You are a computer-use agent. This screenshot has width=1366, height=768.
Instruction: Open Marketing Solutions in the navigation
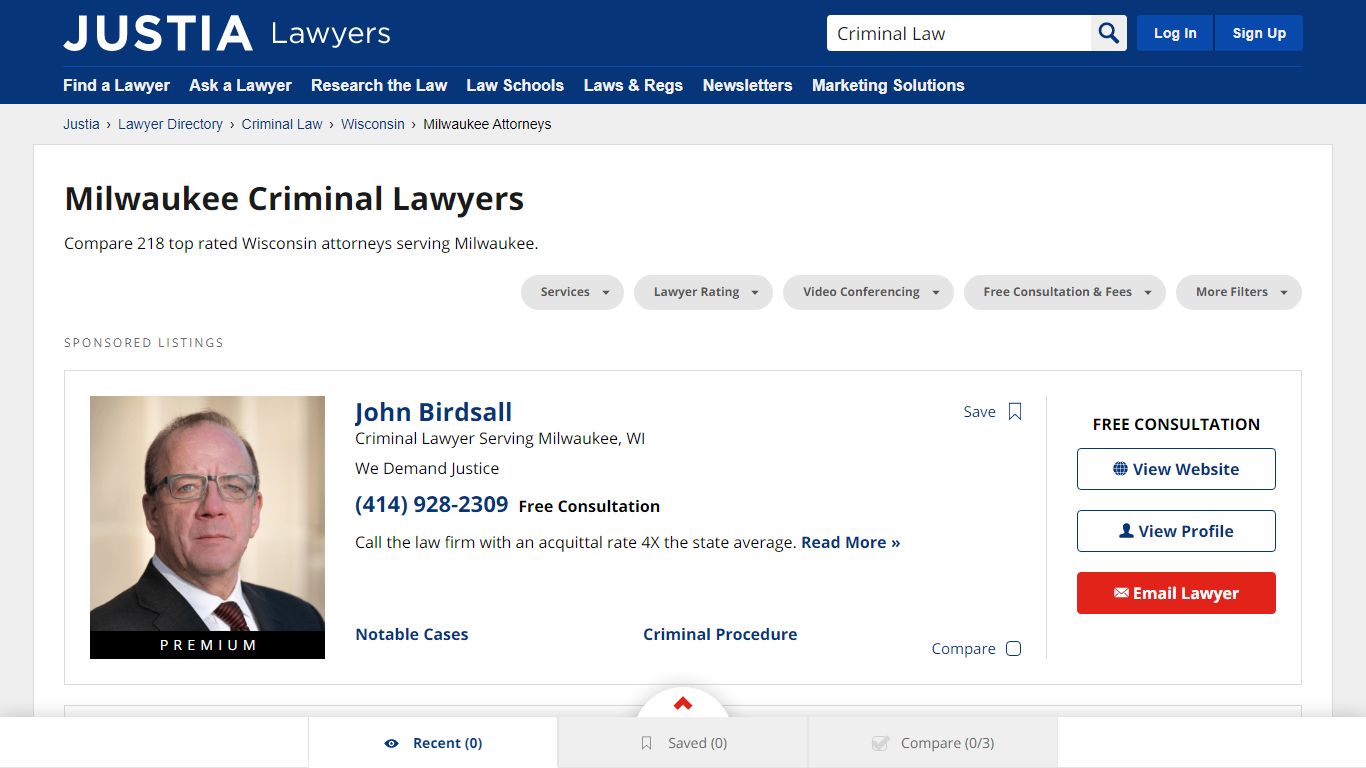888,85
